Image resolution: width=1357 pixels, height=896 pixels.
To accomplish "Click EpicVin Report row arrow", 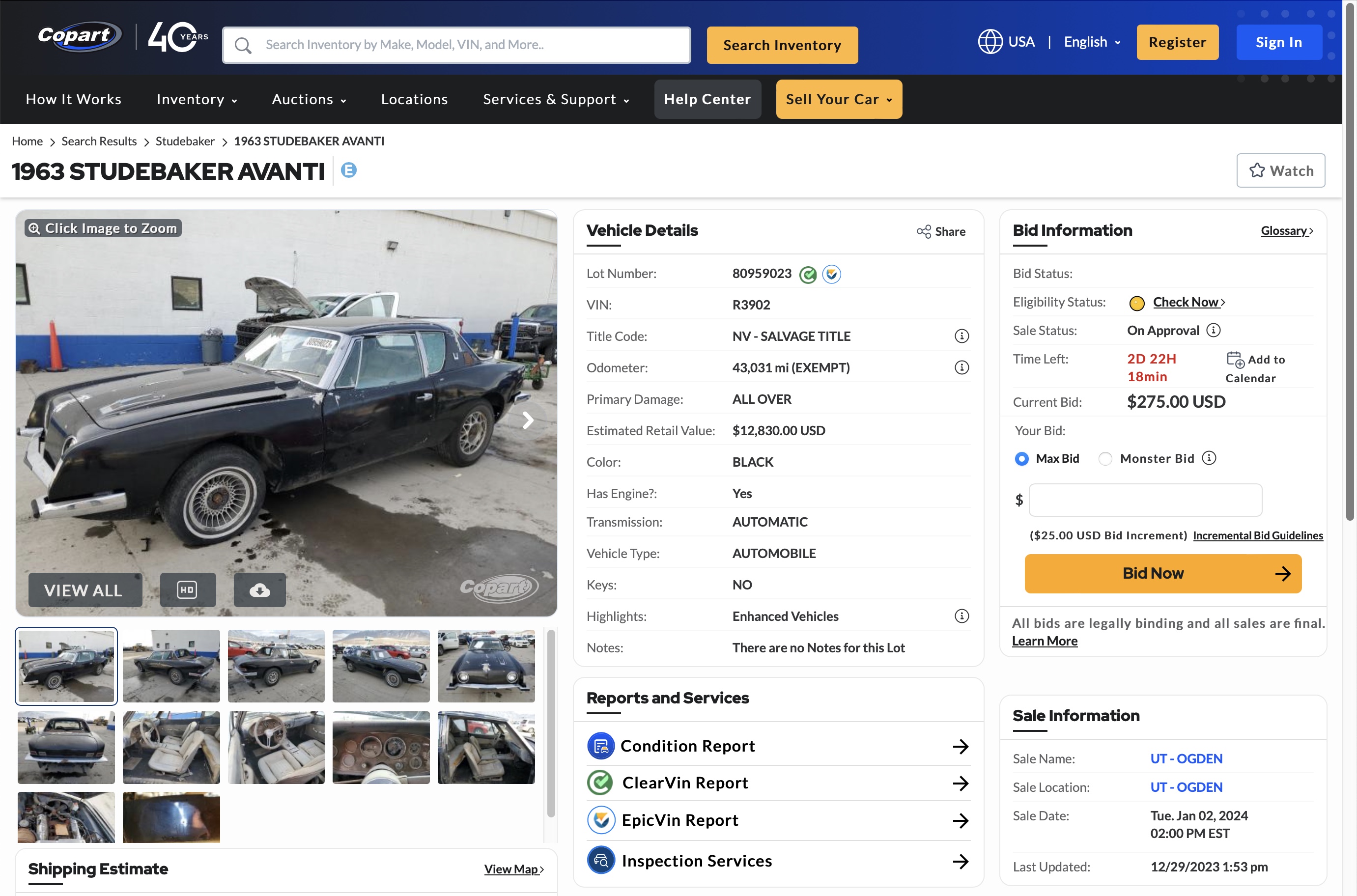I will 961,820.
